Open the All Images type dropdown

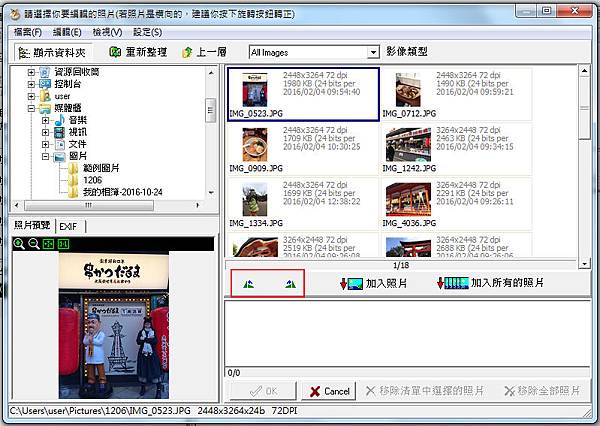373,52
